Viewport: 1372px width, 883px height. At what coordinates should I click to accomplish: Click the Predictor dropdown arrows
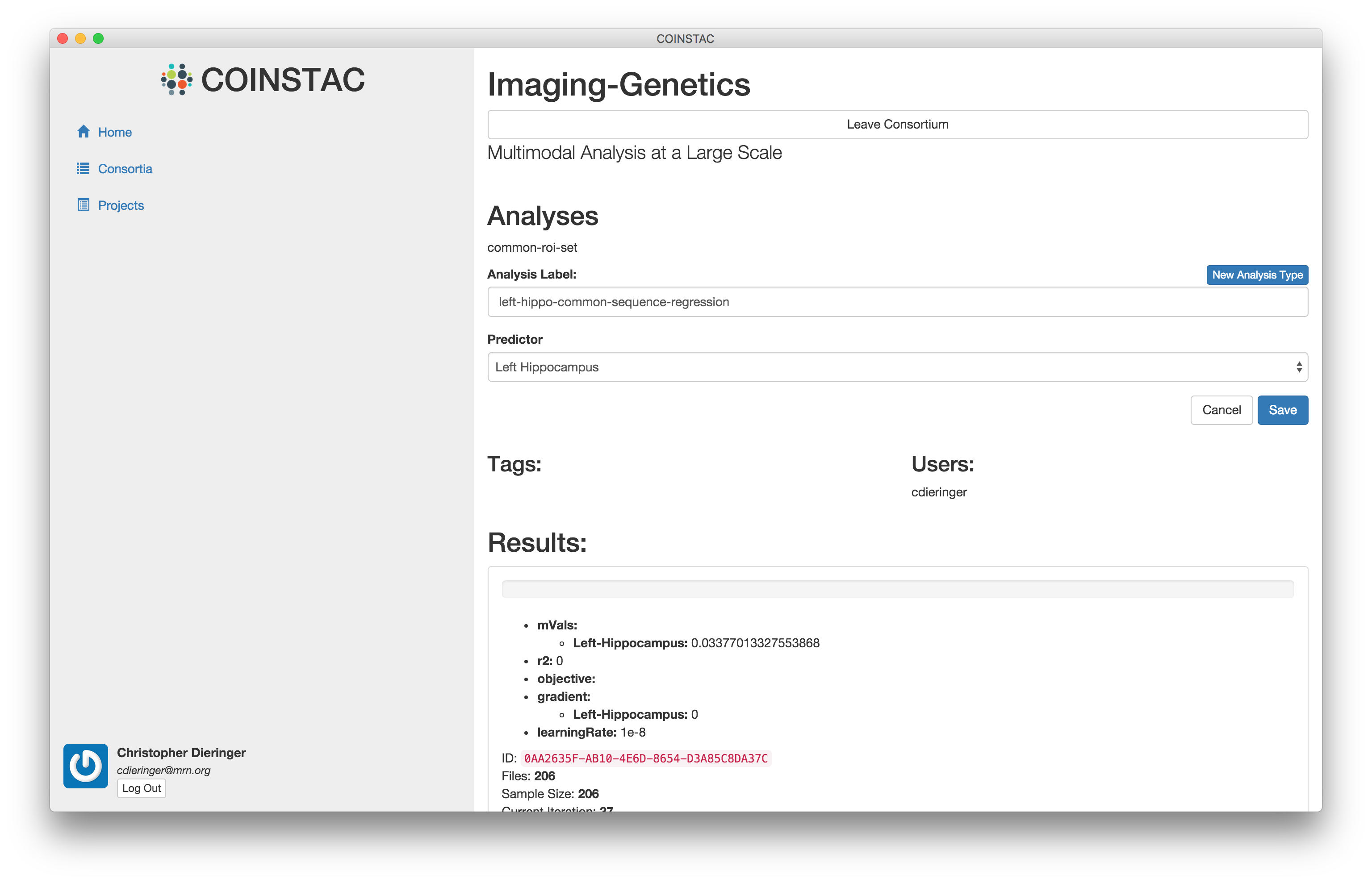pos(1299,367)
